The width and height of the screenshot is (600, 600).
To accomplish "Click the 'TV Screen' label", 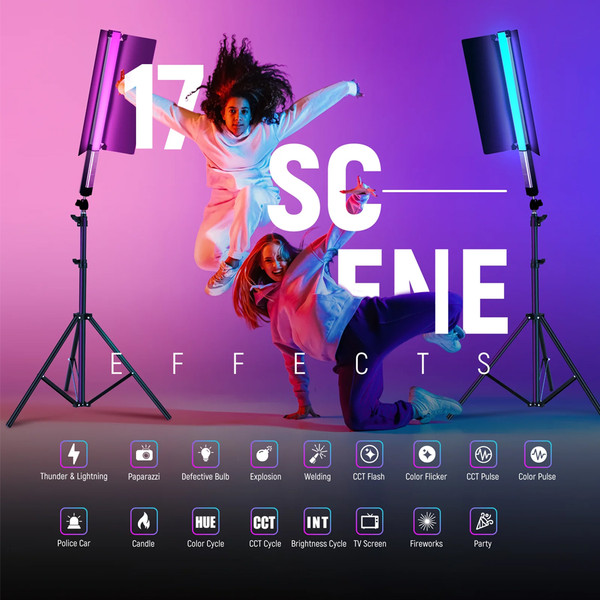I will pos(370,543).
